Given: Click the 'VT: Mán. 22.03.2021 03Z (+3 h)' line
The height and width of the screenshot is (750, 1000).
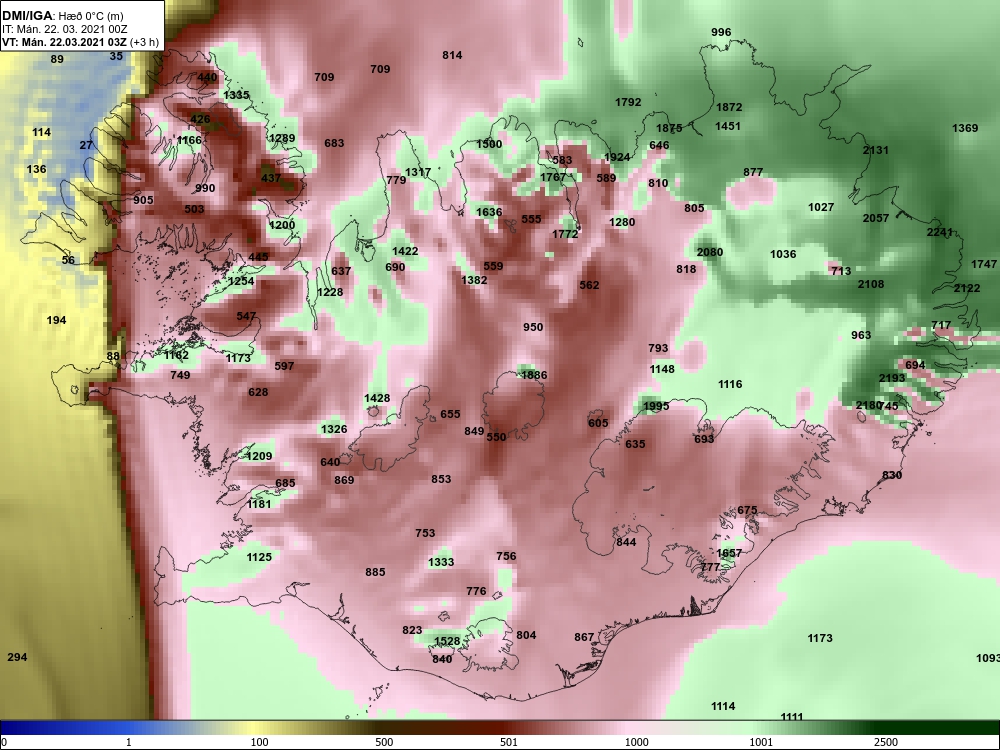Looking at the screenshot, I should [x=80, y=43].
